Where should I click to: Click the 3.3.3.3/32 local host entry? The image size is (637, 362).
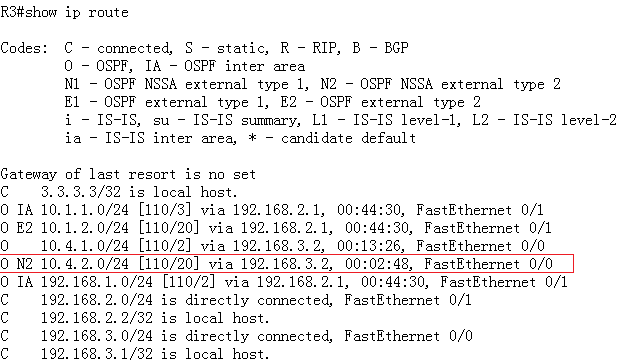(x=119, y=192)
